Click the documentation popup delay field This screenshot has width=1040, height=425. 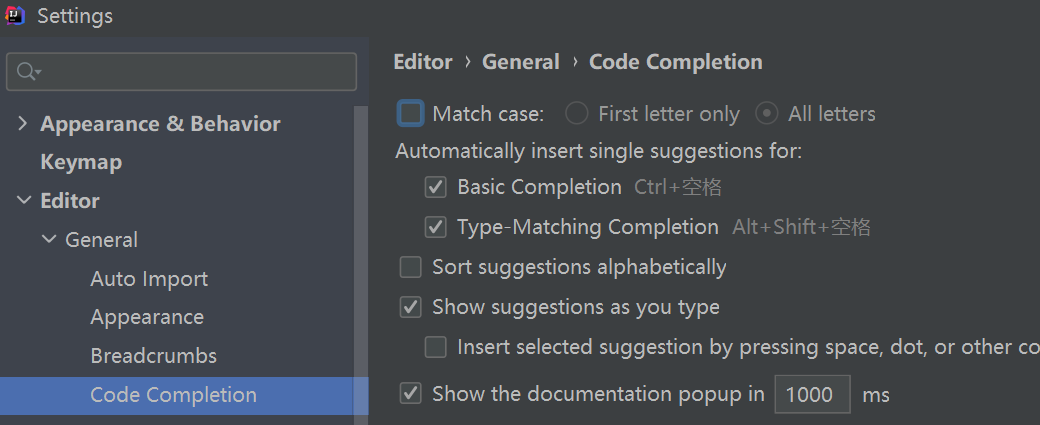coord(811,394)
